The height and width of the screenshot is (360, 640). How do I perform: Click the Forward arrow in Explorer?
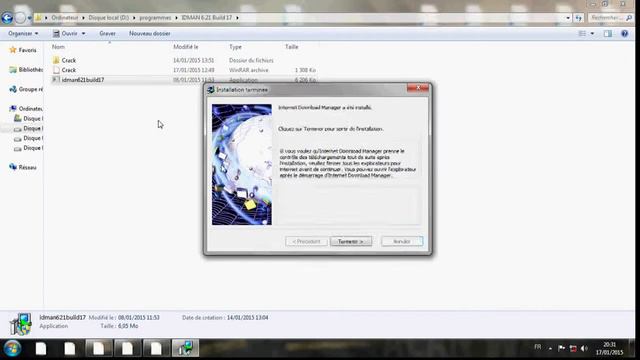tap(20, 18)
